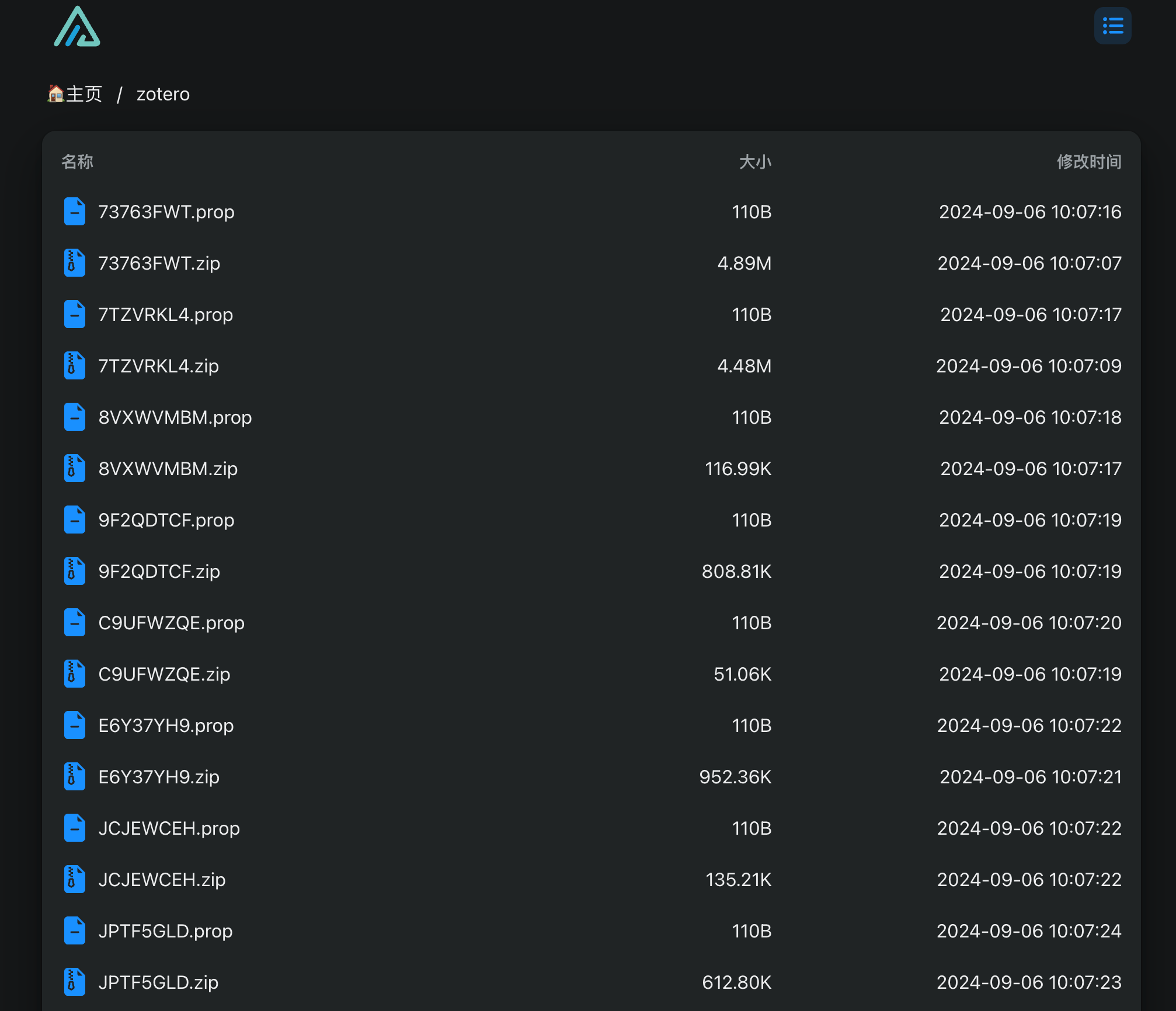
Task: Click the 135.21K size value
Action: point(739,880)
